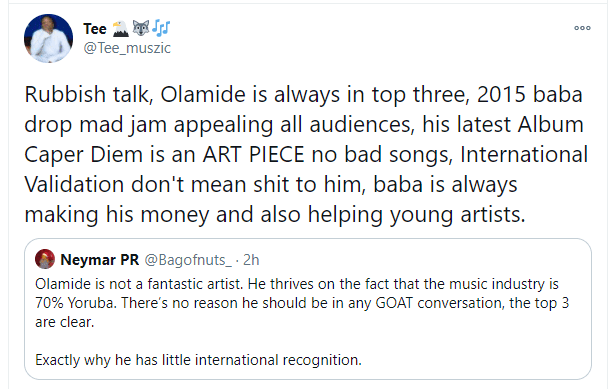Click the Neymar PR small avatar

tap(45, 259)
